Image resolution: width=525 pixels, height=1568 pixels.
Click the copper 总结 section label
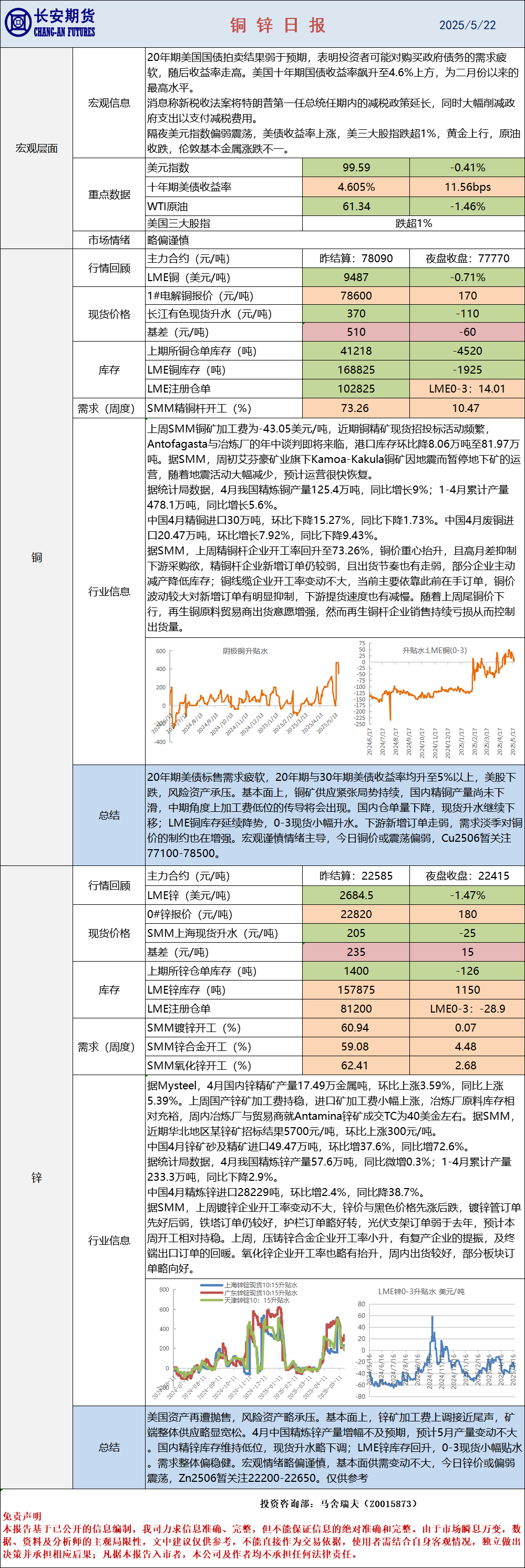pyautogui.click(x=109, y=814)
